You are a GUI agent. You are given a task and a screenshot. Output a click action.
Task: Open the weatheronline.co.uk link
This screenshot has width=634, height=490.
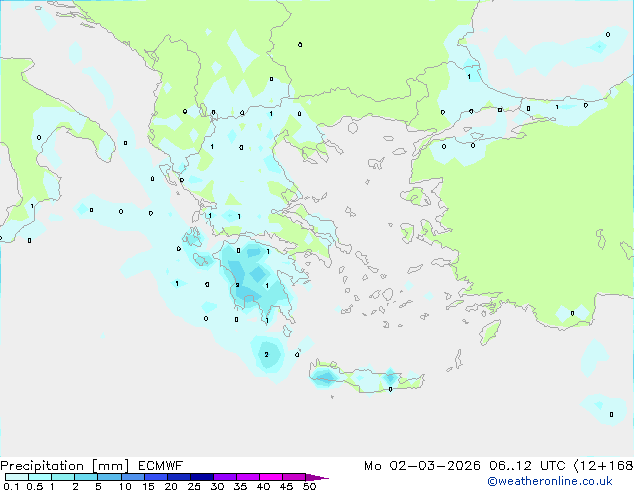(550, 481)
